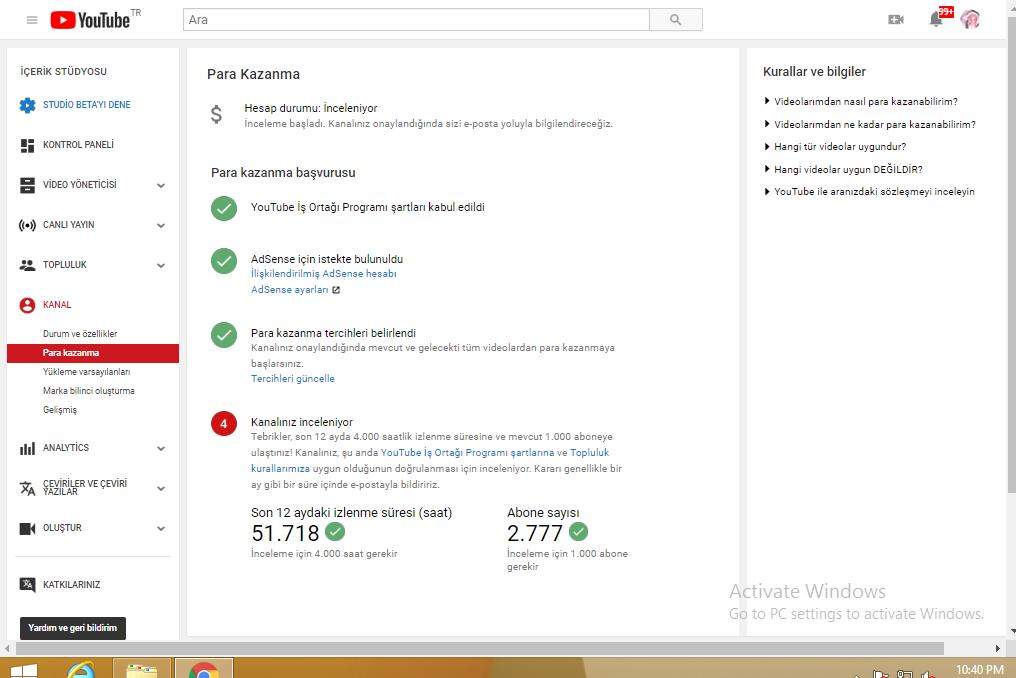The width and height of the screenshot is (1016, 678).
Task: Click the Windows Start button
Action: point(23,670)
